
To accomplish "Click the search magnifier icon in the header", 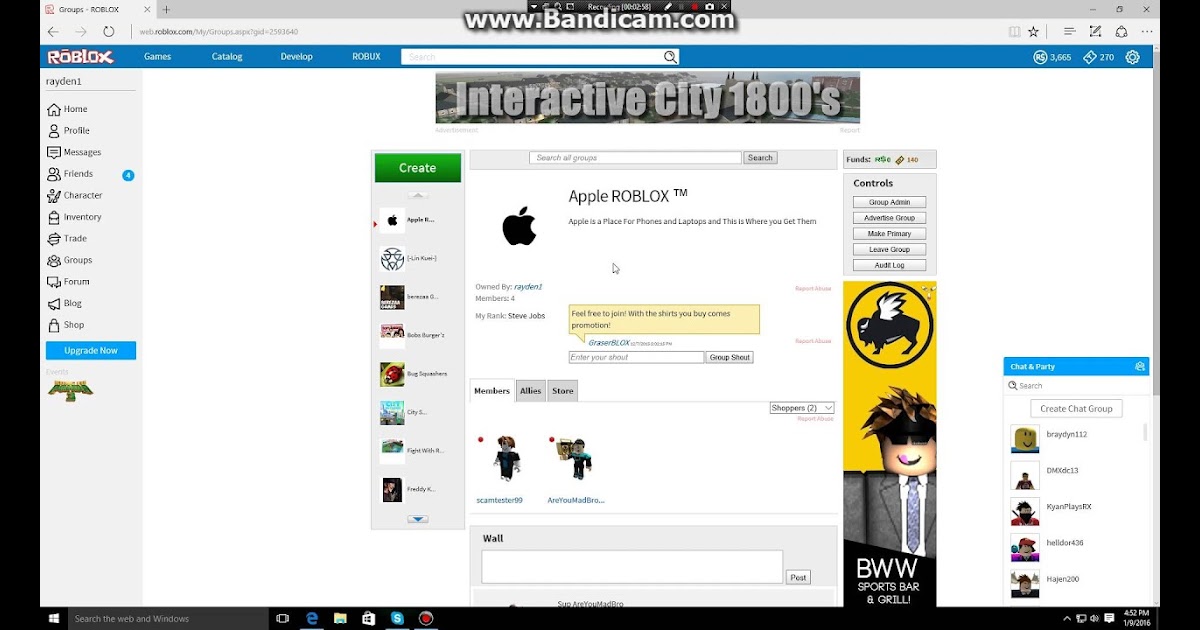I will [x=670, y=57].
